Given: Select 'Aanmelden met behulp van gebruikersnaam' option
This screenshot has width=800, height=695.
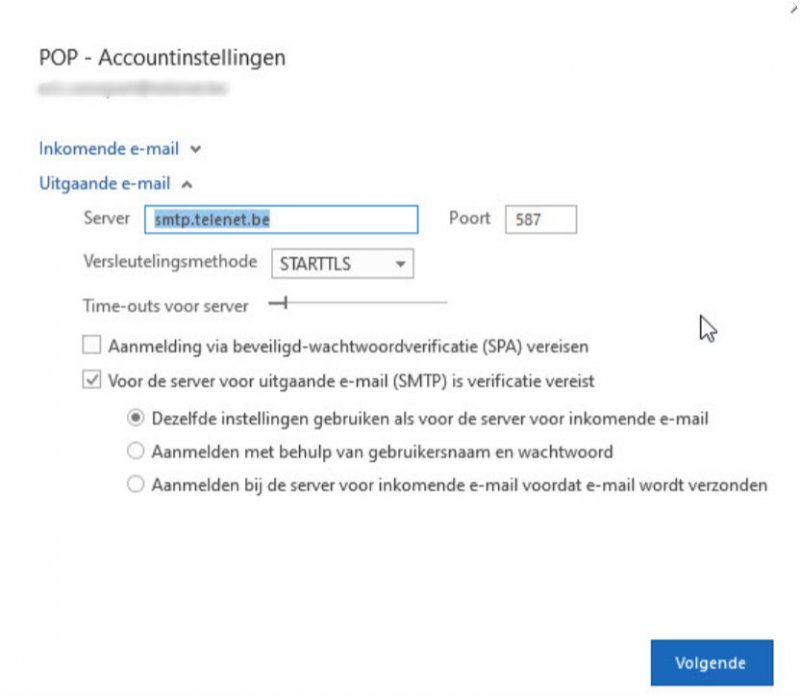Looking at the screenshot, I should [136, 452].
